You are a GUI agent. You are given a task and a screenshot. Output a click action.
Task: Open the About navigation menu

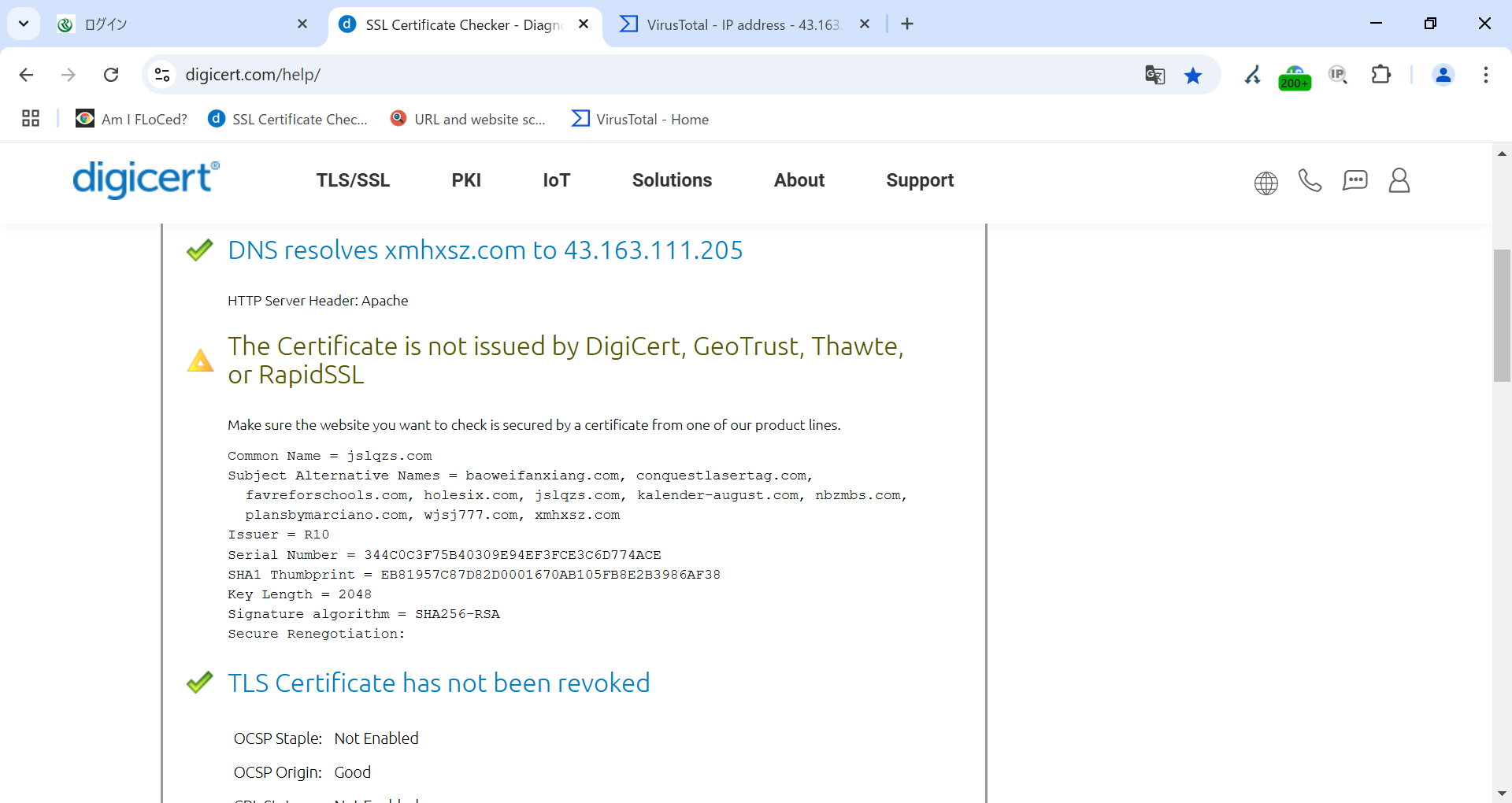799,180
